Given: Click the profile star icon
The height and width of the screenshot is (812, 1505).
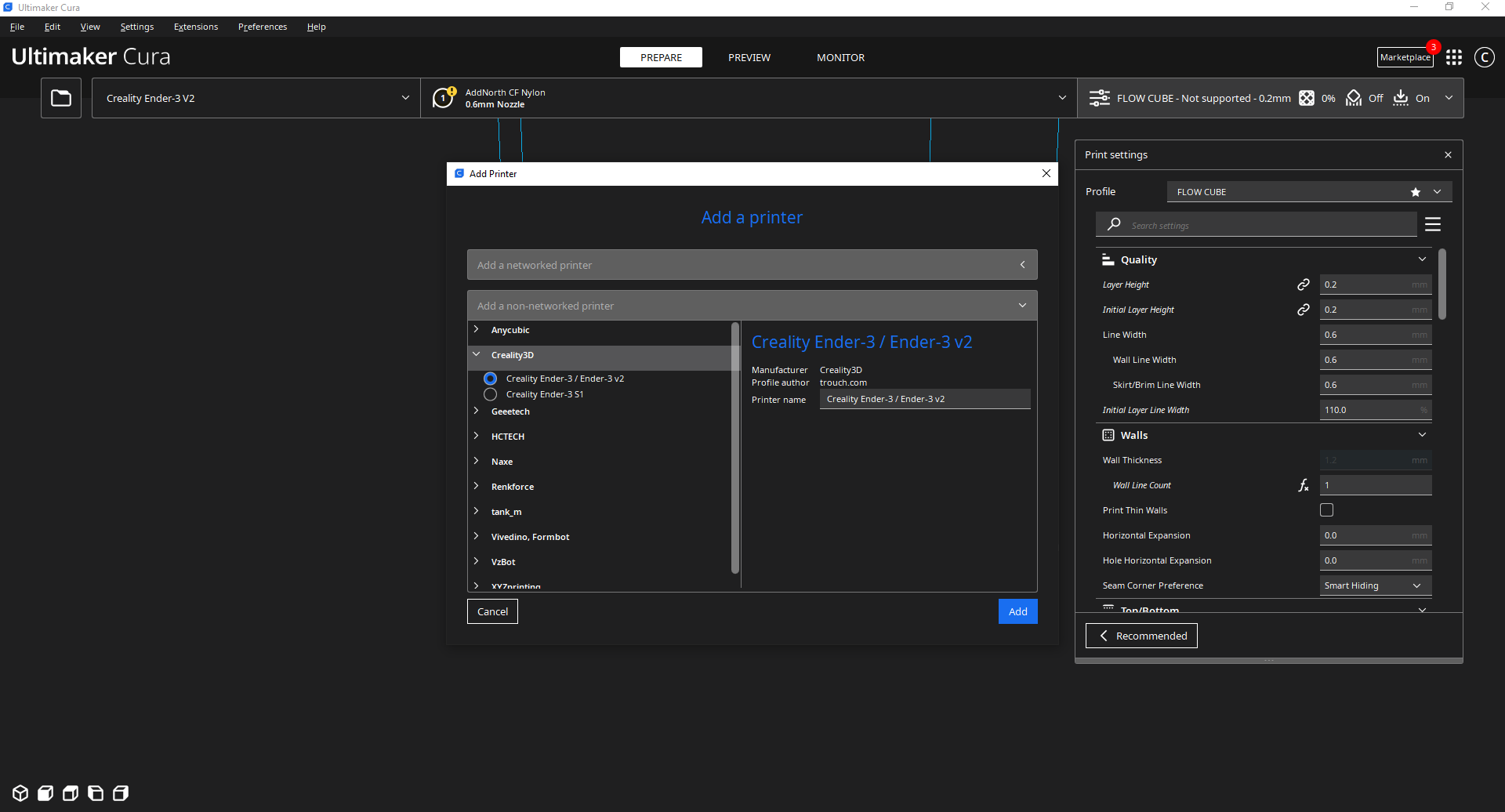Looking at the screenshot, I should coord(1416,192).
